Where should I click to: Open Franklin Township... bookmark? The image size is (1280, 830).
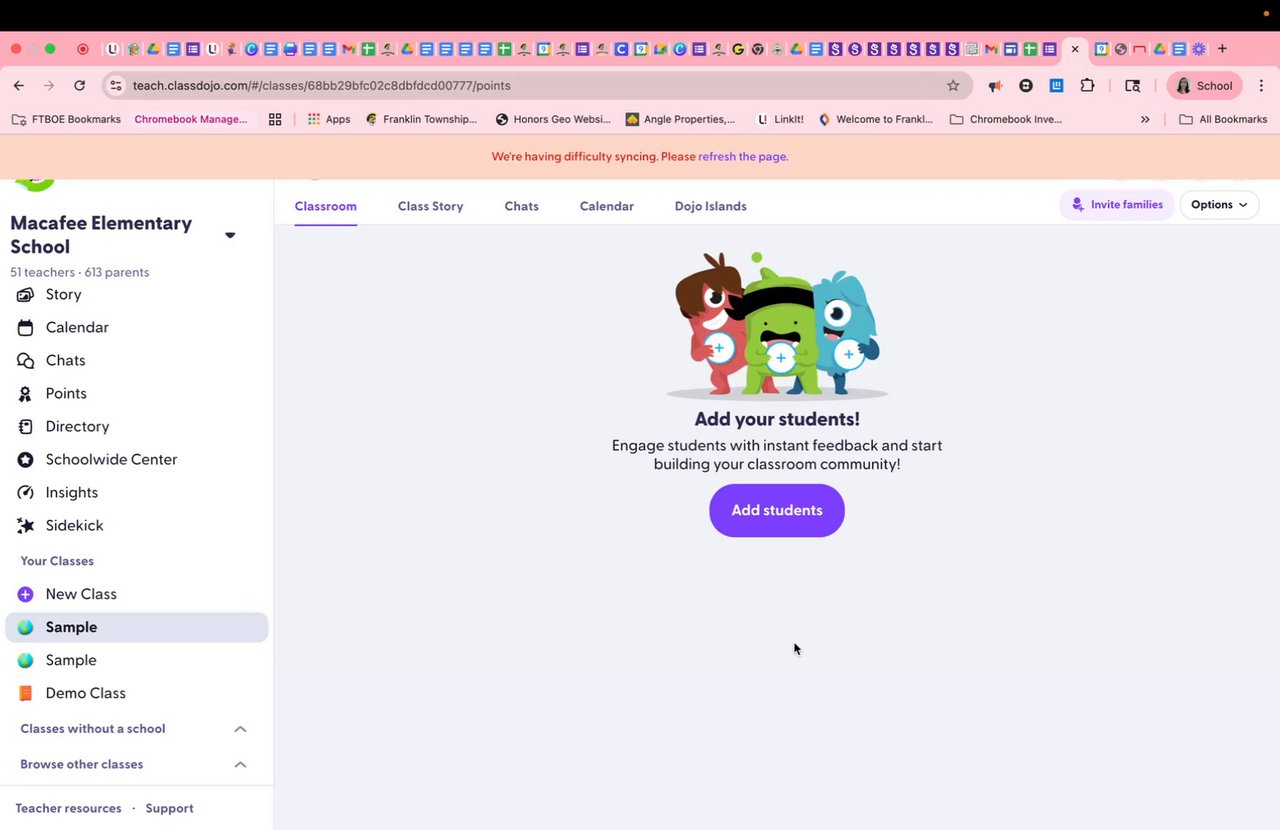(422, 119)
